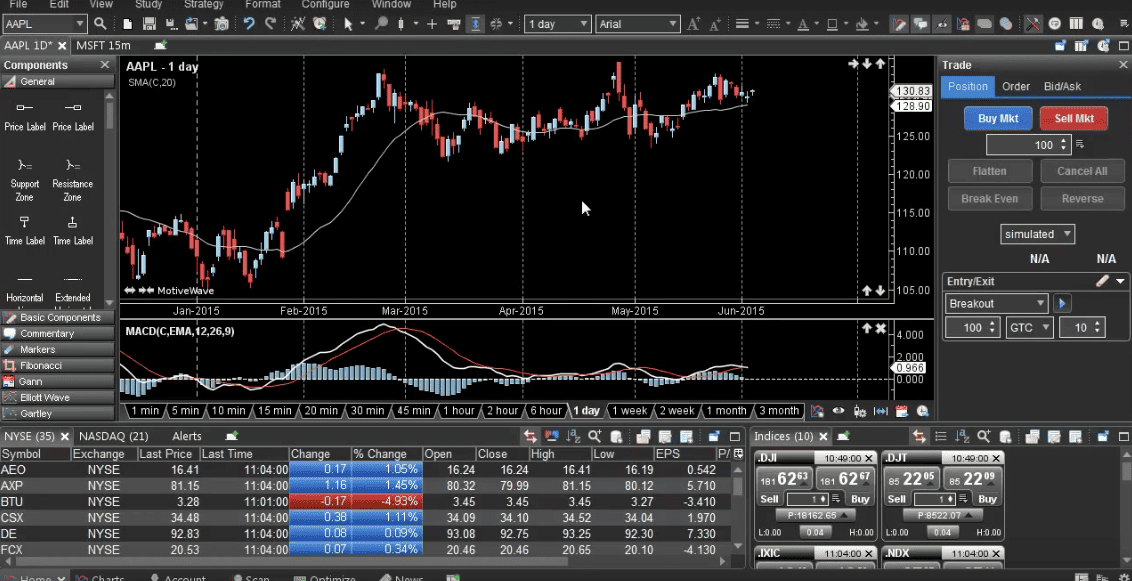Click the undo arrow icon
This screenshot has width=1132, height=581.
[249, 24]
